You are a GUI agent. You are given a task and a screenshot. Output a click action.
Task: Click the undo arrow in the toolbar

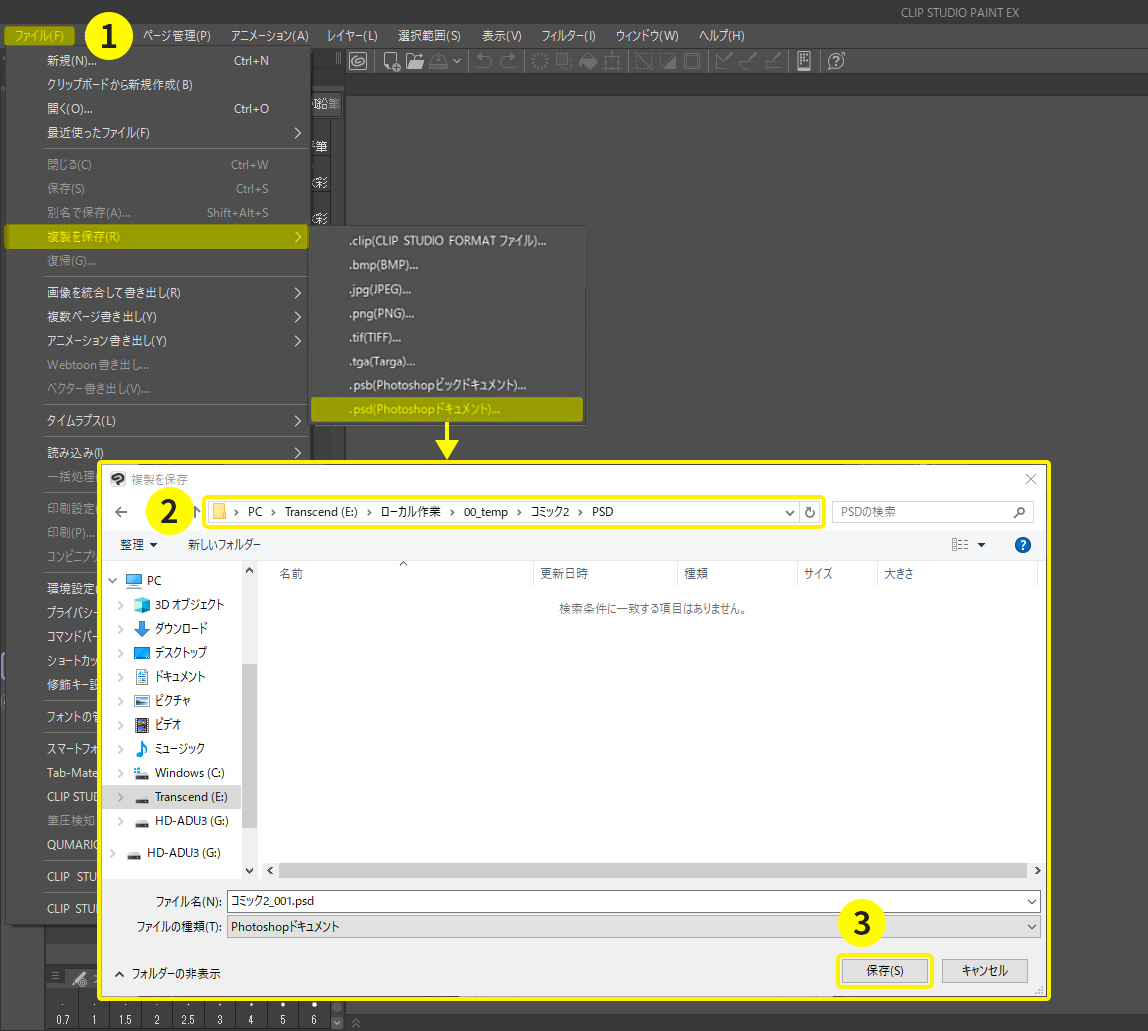pos(484,62)
